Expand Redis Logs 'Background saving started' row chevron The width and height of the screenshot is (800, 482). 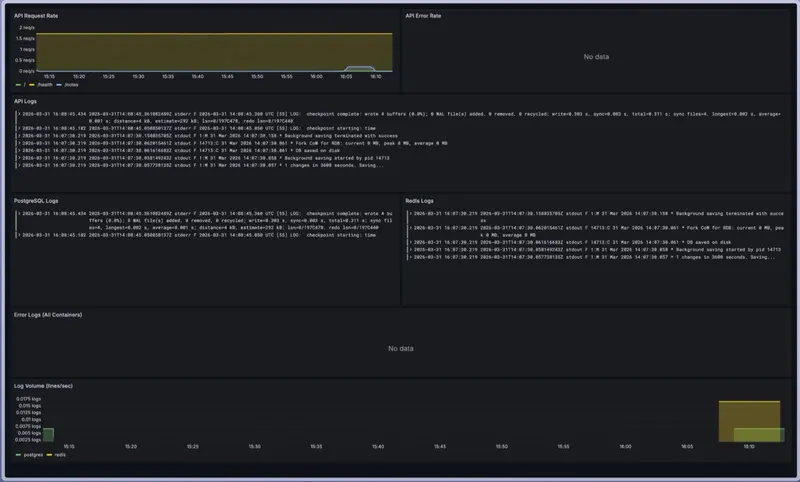(411, 250)
